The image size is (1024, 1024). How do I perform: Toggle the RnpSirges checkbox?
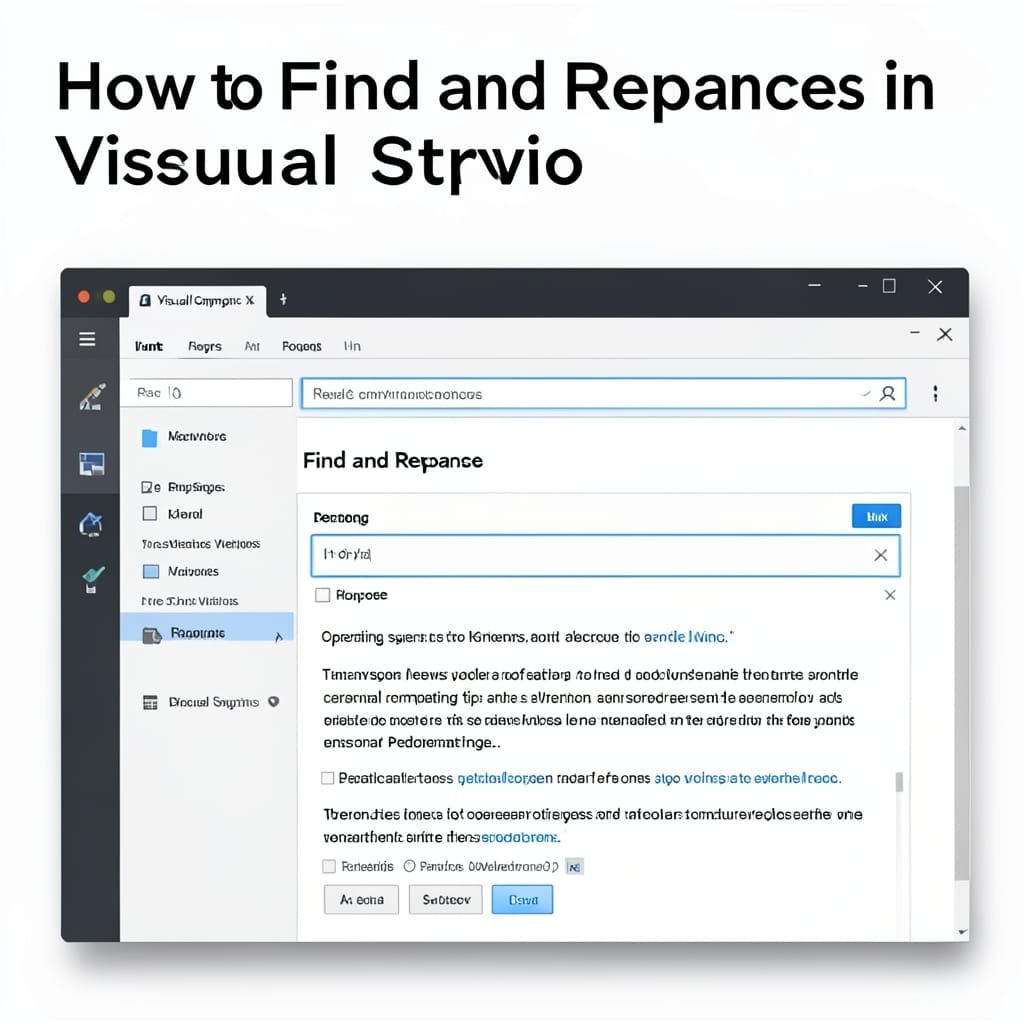[x=148, y=487]
